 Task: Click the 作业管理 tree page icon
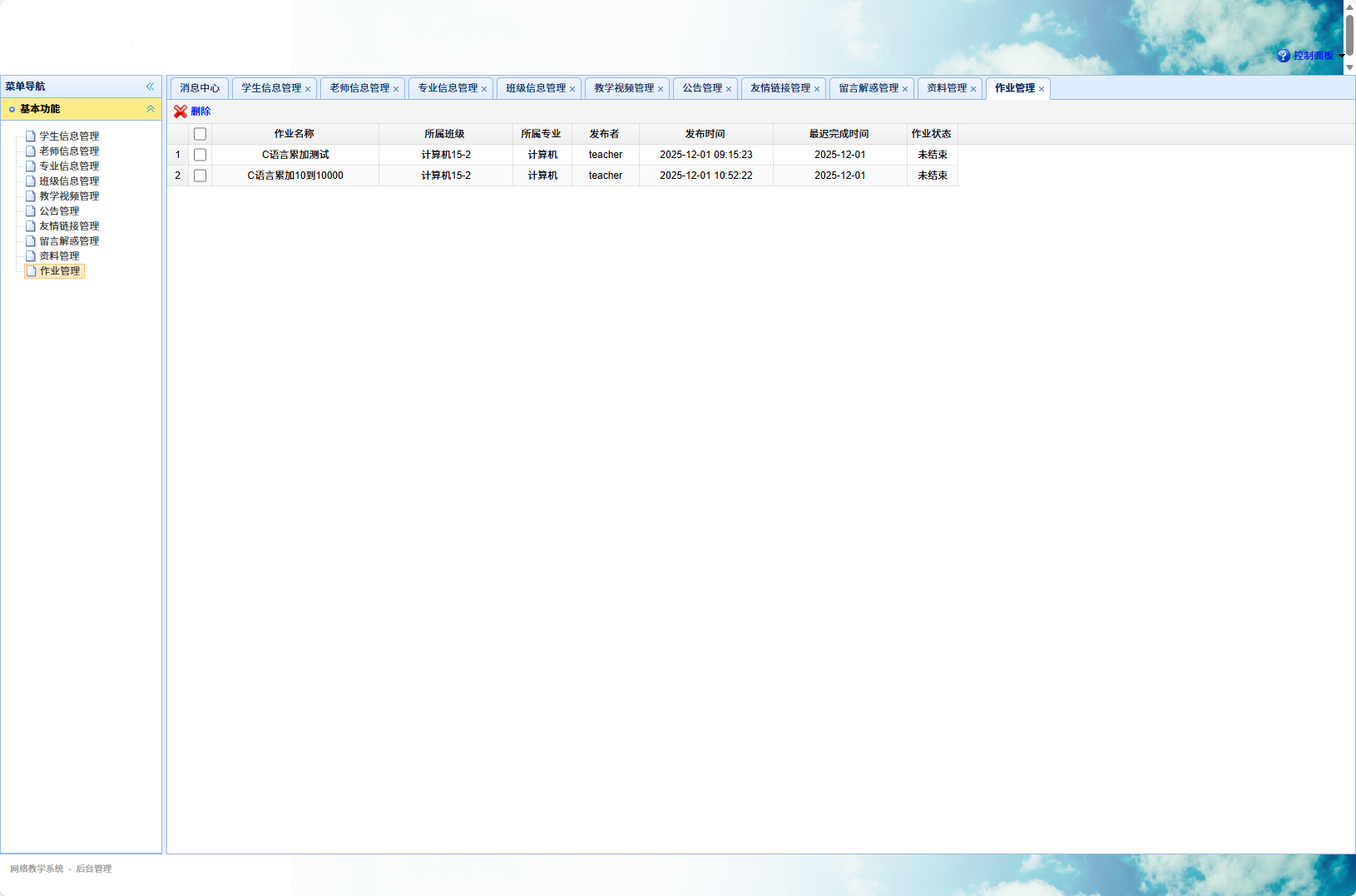32,271
